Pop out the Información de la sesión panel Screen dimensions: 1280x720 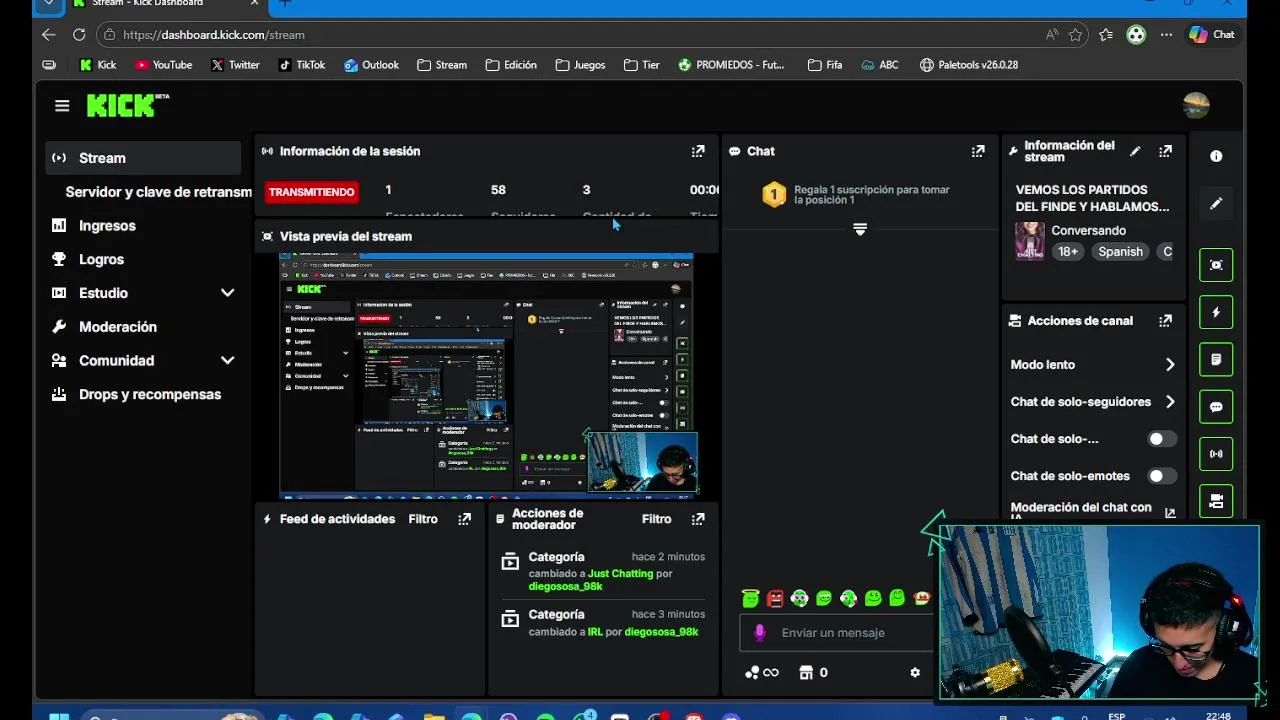coord(698,152)
